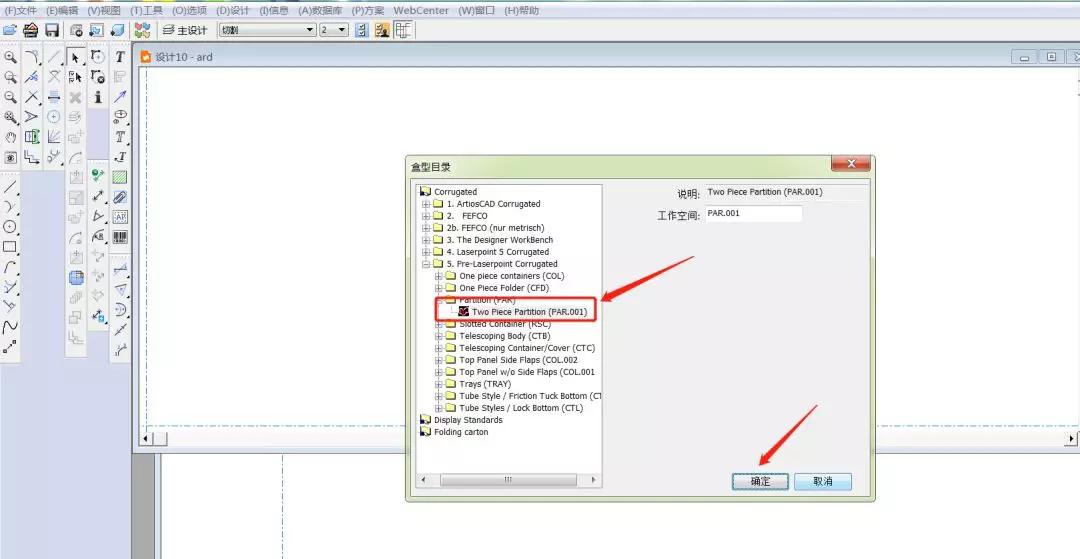Open the standards catalog house icon
1080x559 pixels.
[30, 30]
